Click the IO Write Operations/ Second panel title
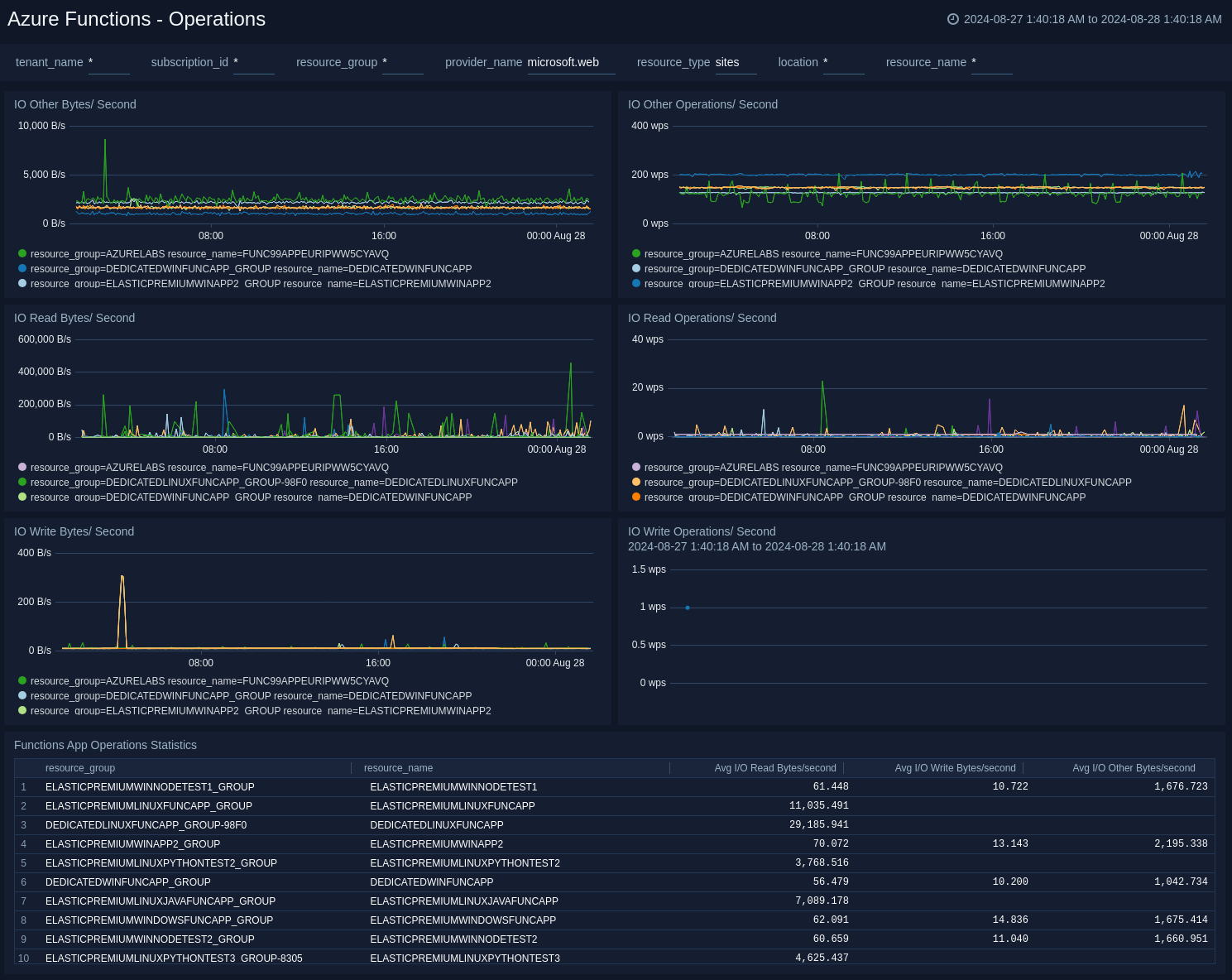The image size is (1232, 980). (702, 531)
